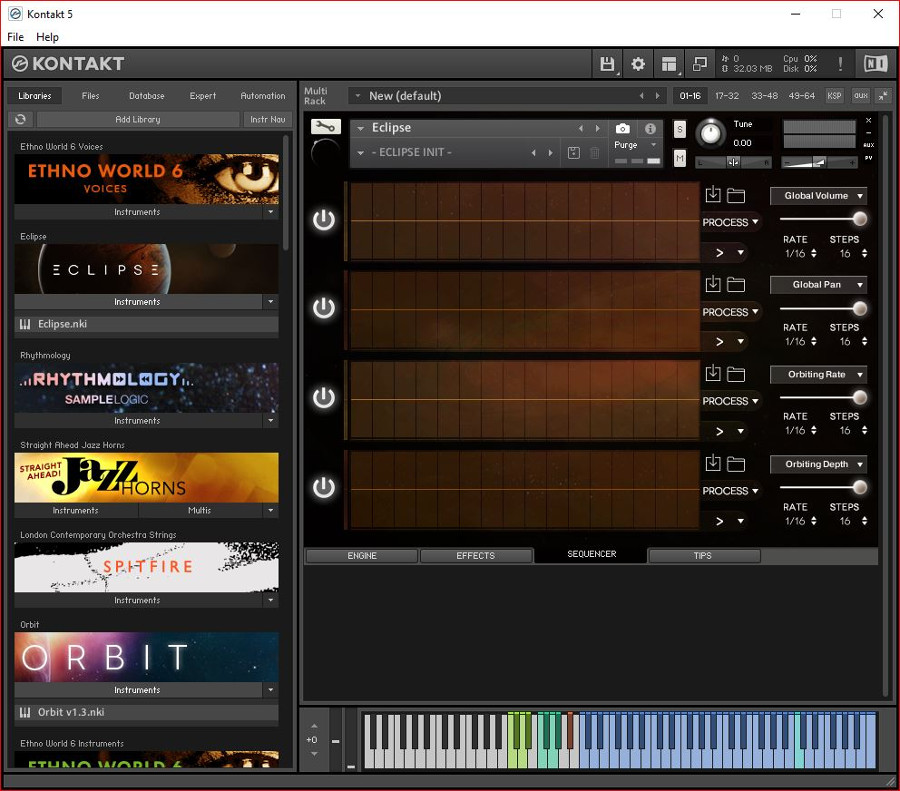900x791 pixels.
Task: Click the trash delete snapshot icon
Action: 595,153
